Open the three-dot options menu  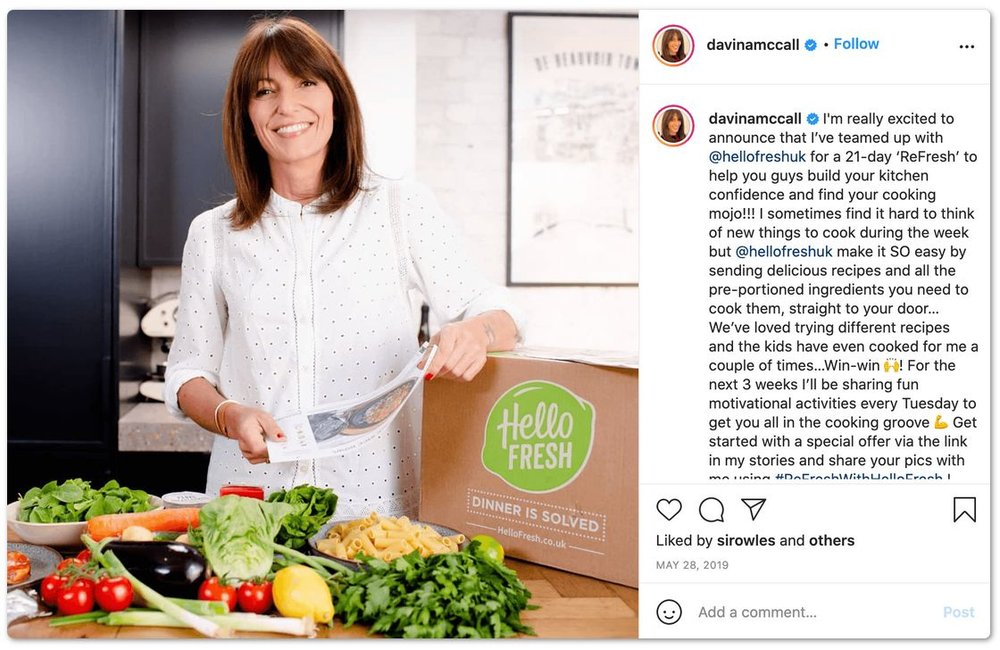968,44
